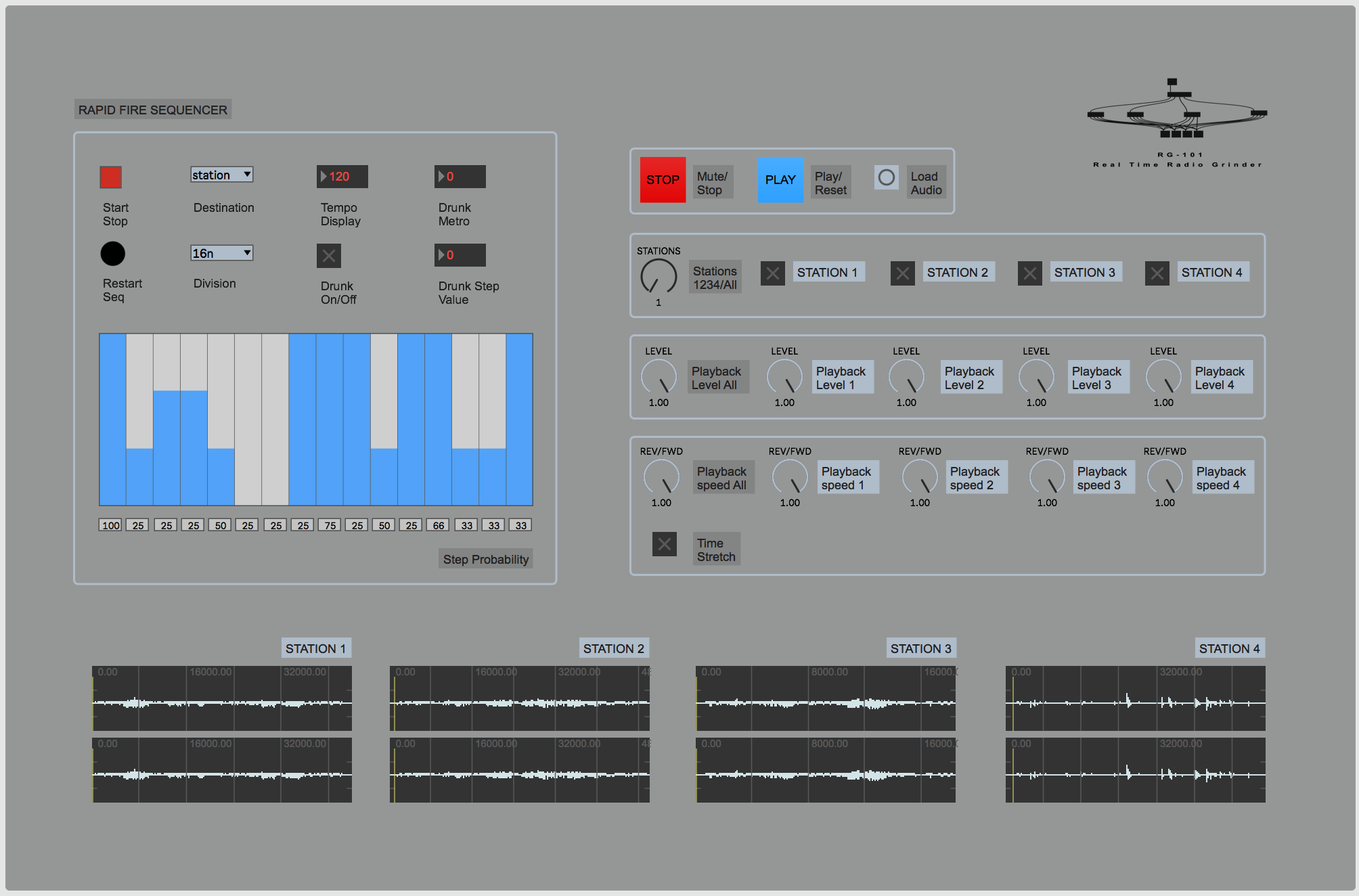Screen dimensions: 1359x896
Task: Click the Tempo Display number box 120
Action: [x=342, y=177]
